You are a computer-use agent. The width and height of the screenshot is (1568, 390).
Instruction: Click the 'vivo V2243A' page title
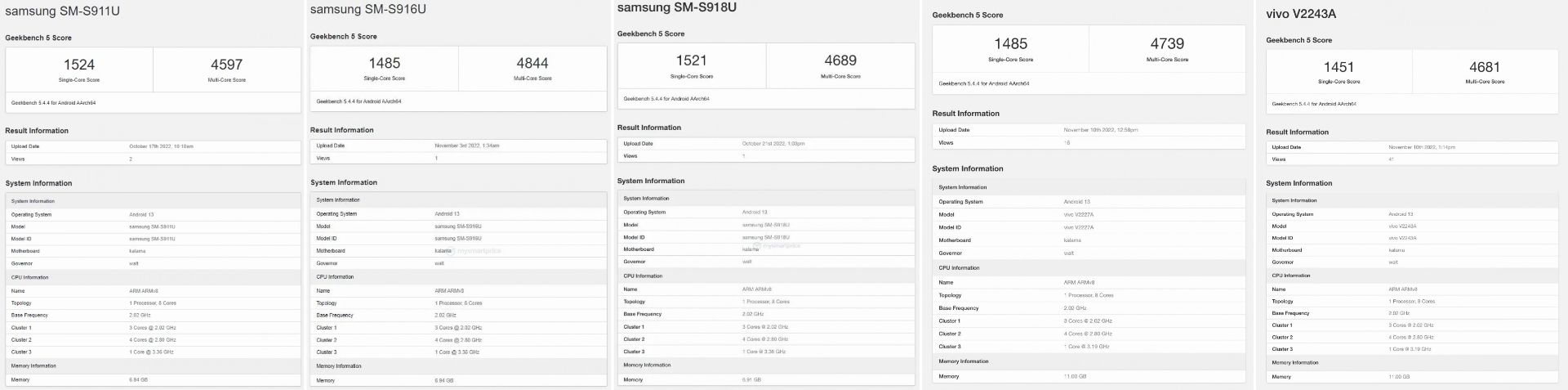[x=1301, y=14]
